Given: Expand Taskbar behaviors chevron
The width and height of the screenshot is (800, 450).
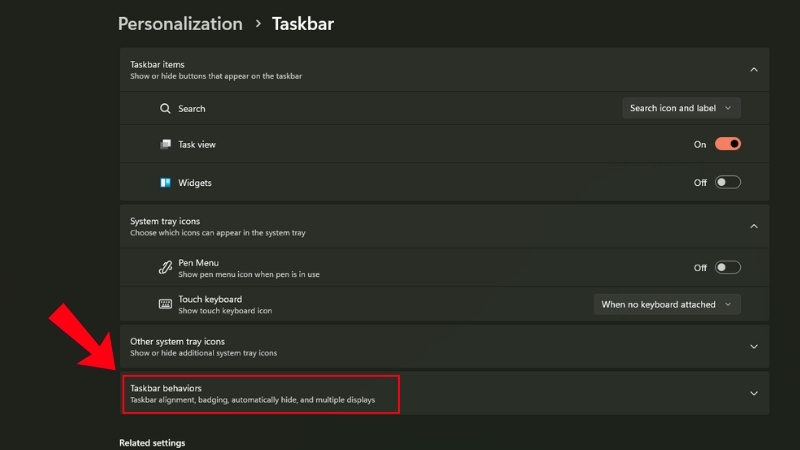Looking at the screenshot, I should 754,393.
